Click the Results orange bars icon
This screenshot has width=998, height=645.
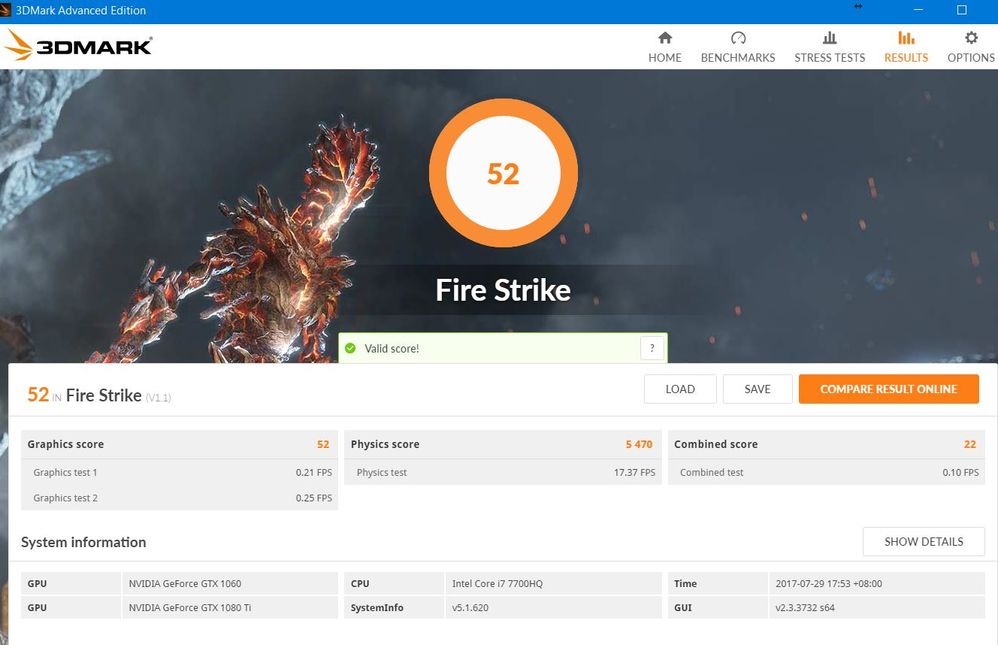tap(906, 38)
